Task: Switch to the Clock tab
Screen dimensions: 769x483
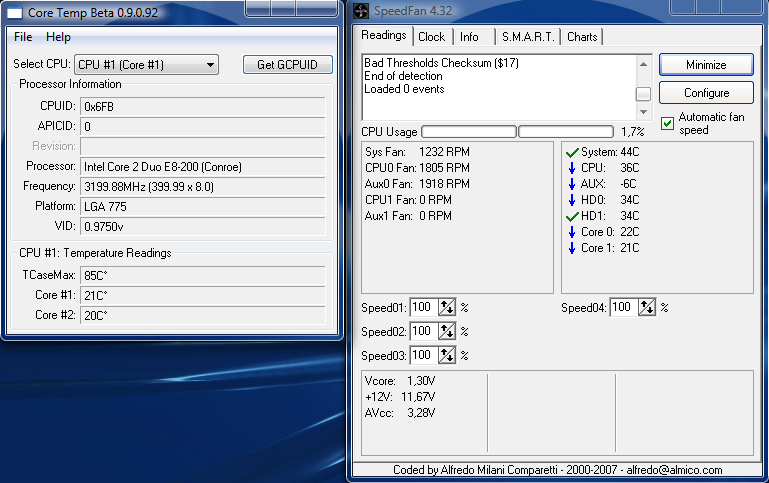Action: point(432,37)
